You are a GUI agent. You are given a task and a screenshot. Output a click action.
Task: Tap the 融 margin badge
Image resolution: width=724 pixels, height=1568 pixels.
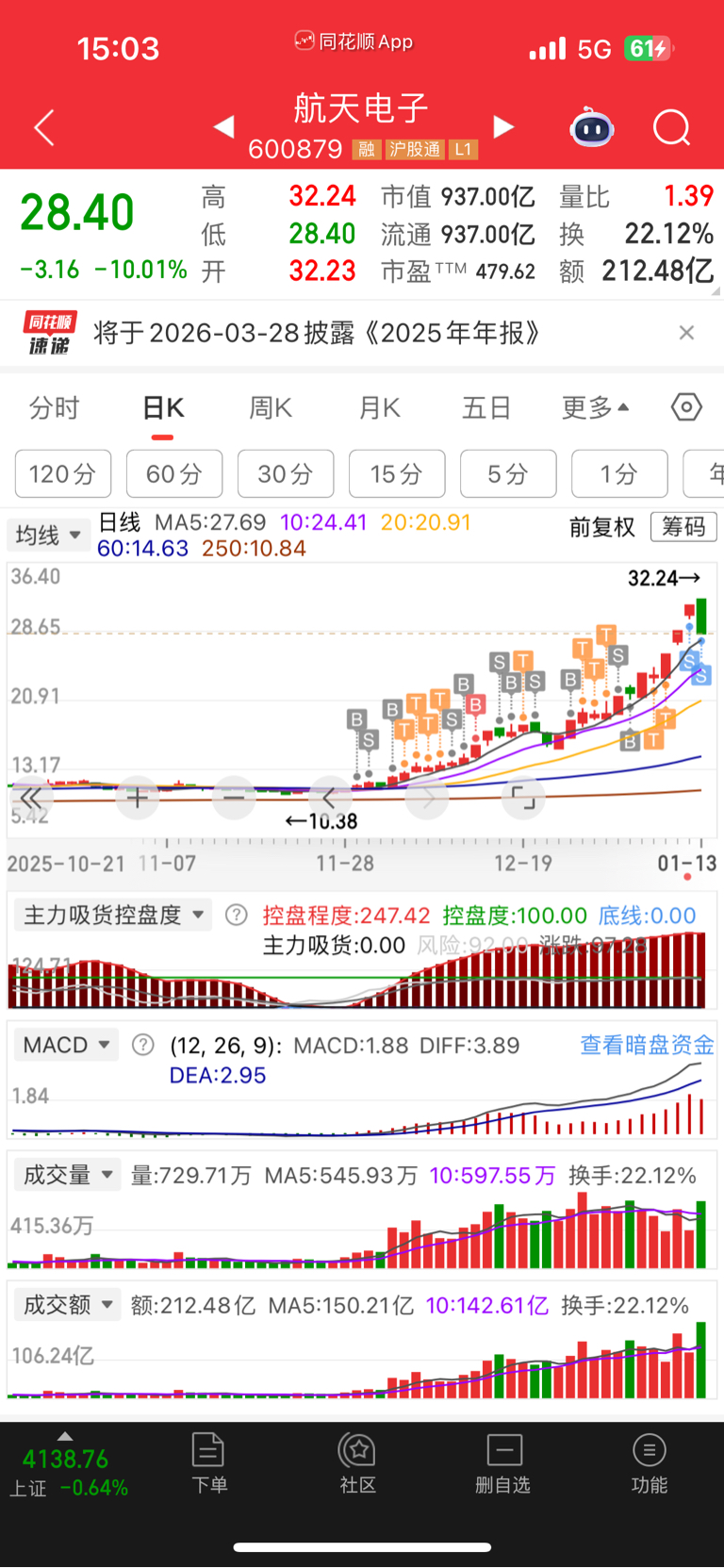click(367, 150)
